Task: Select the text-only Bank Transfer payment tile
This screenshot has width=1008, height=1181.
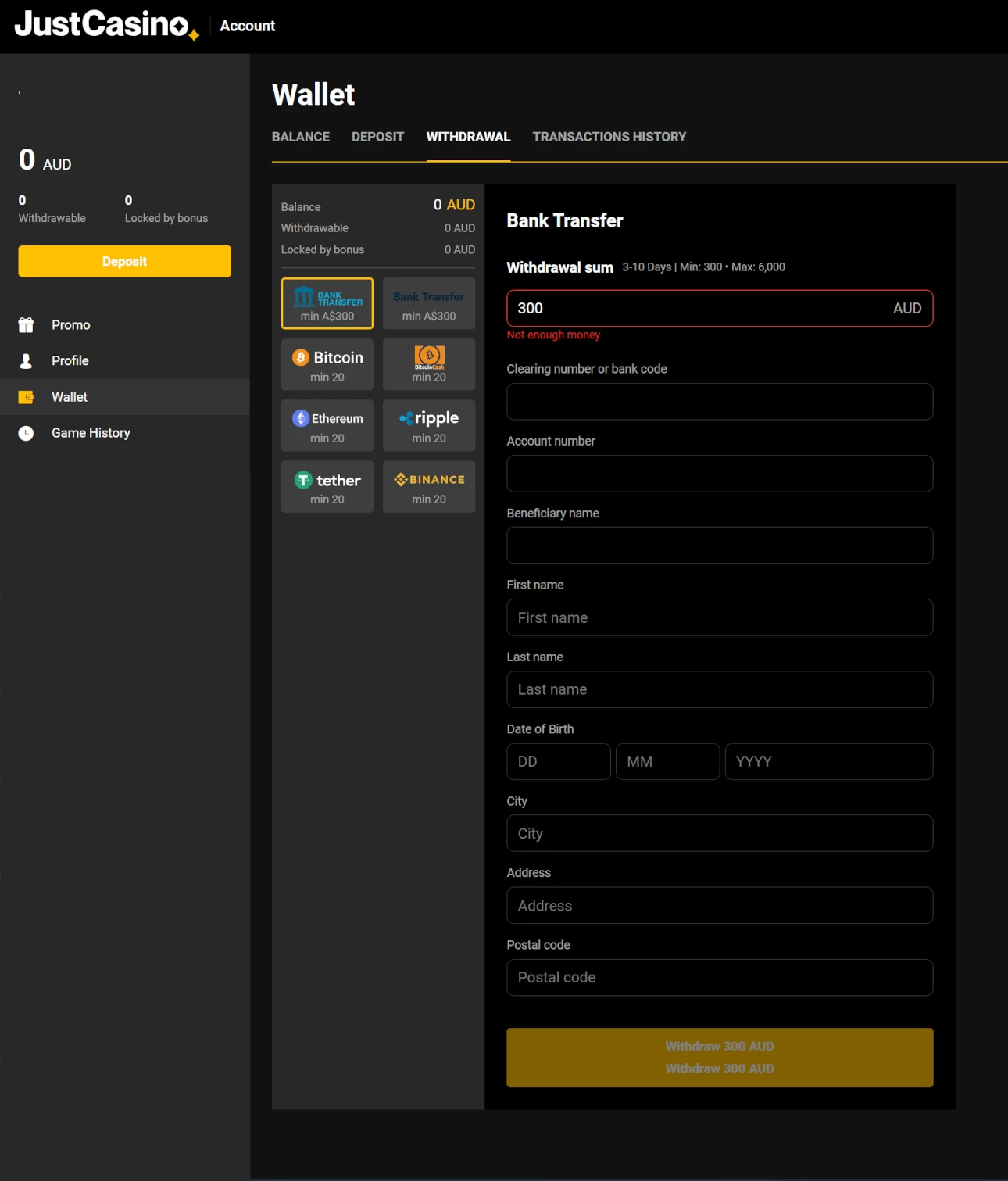Action: pos(429,303)
